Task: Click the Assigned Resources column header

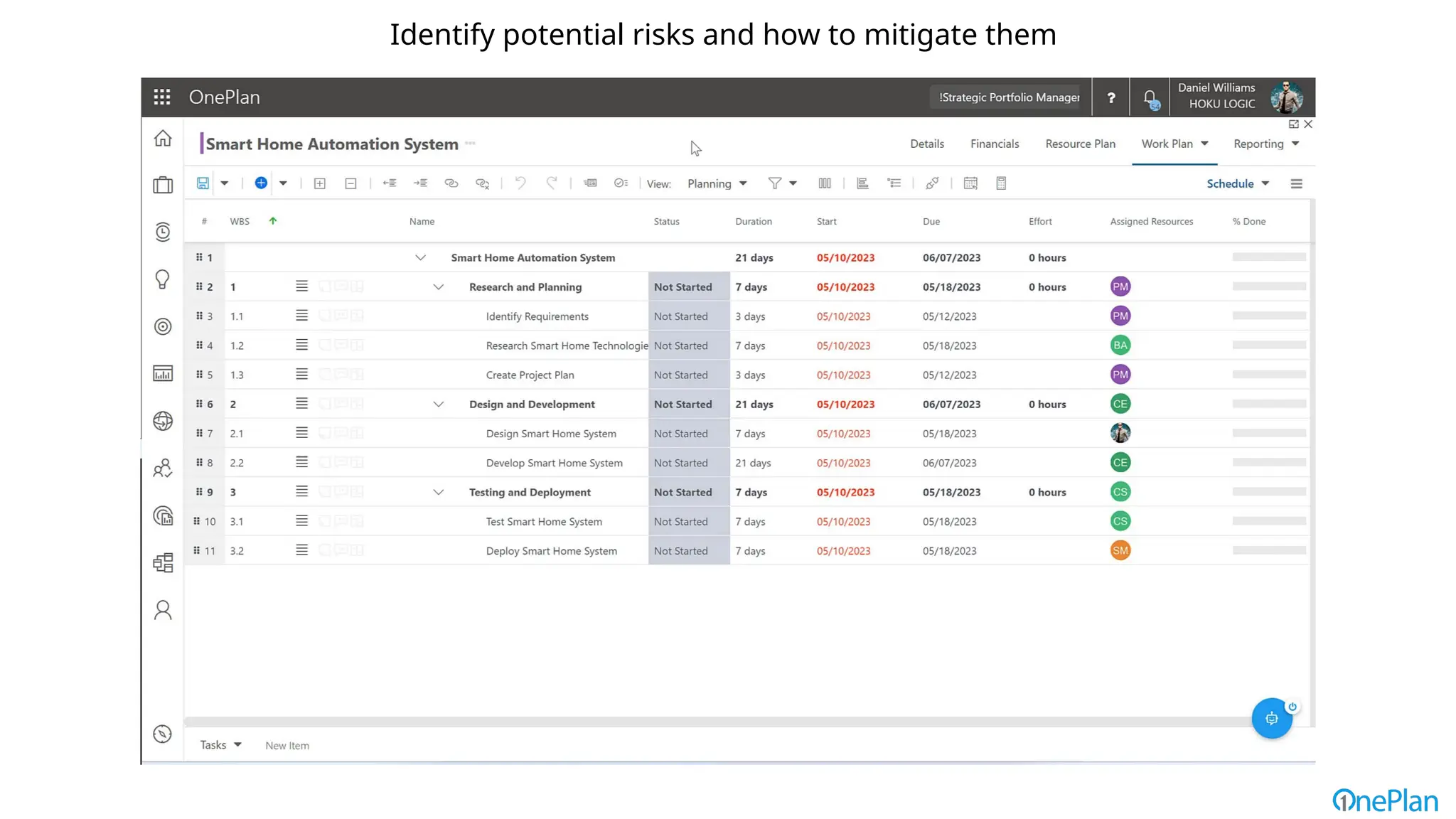Action: (x=1152, y=221)
